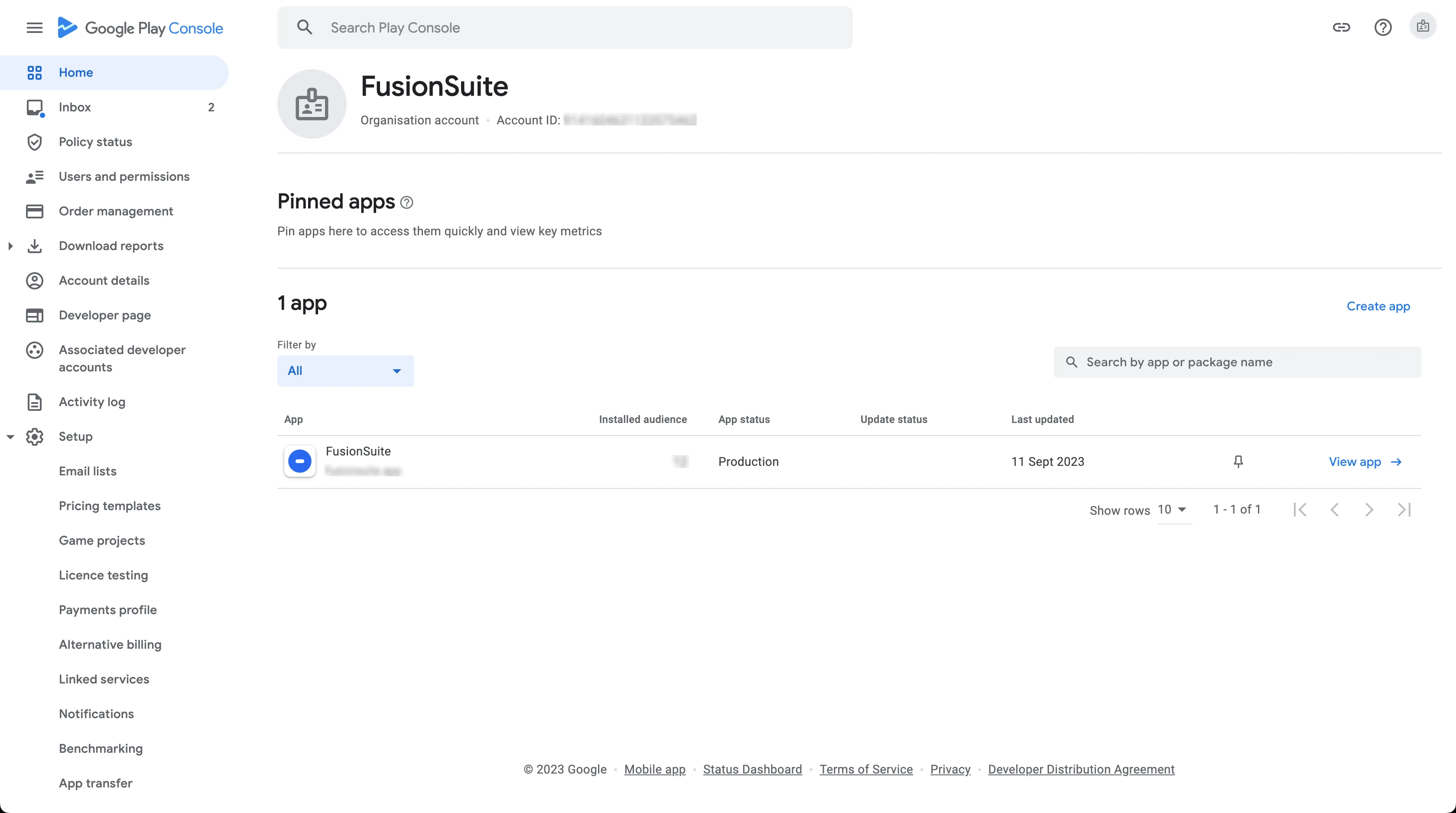1456x813 pixels.
Task: Open the help question mark icon
Action: (x=1382, y=27)
